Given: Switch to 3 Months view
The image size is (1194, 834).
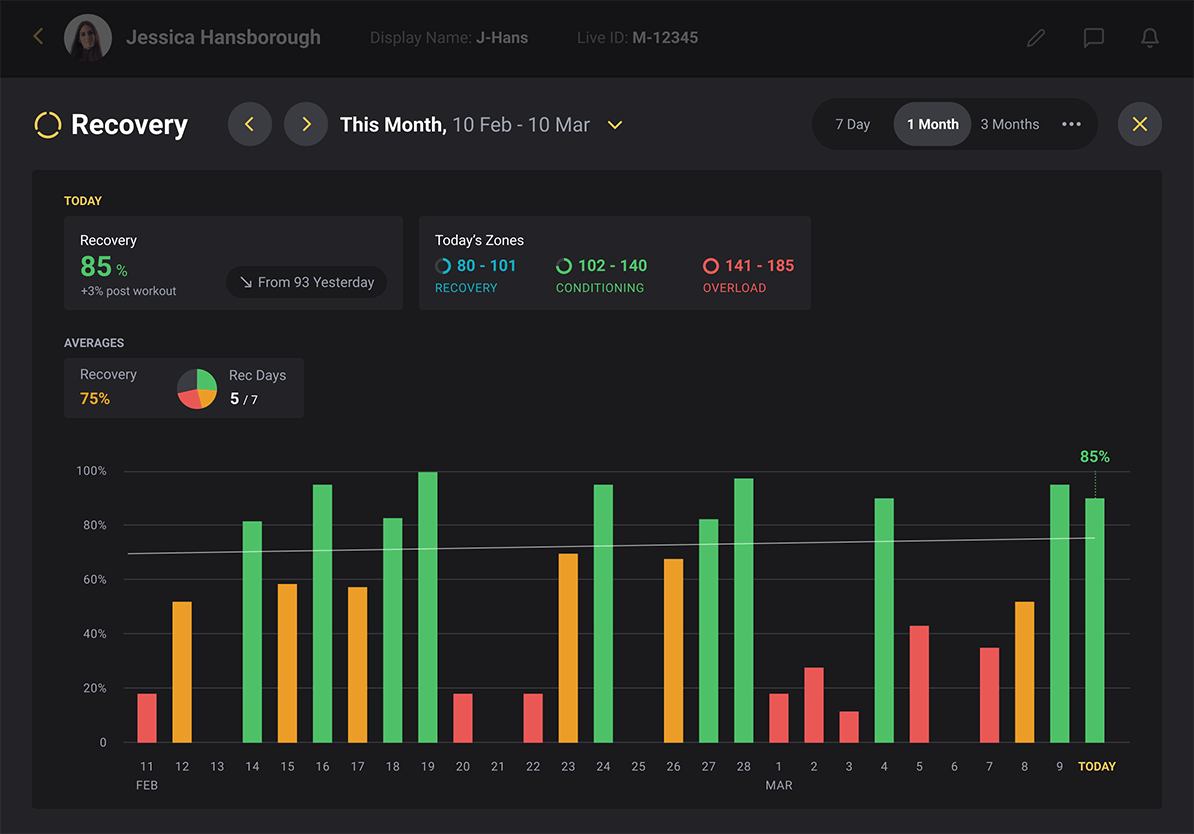Looking at the screenshot, I should pyautogui.click(x=1009, y=125).
